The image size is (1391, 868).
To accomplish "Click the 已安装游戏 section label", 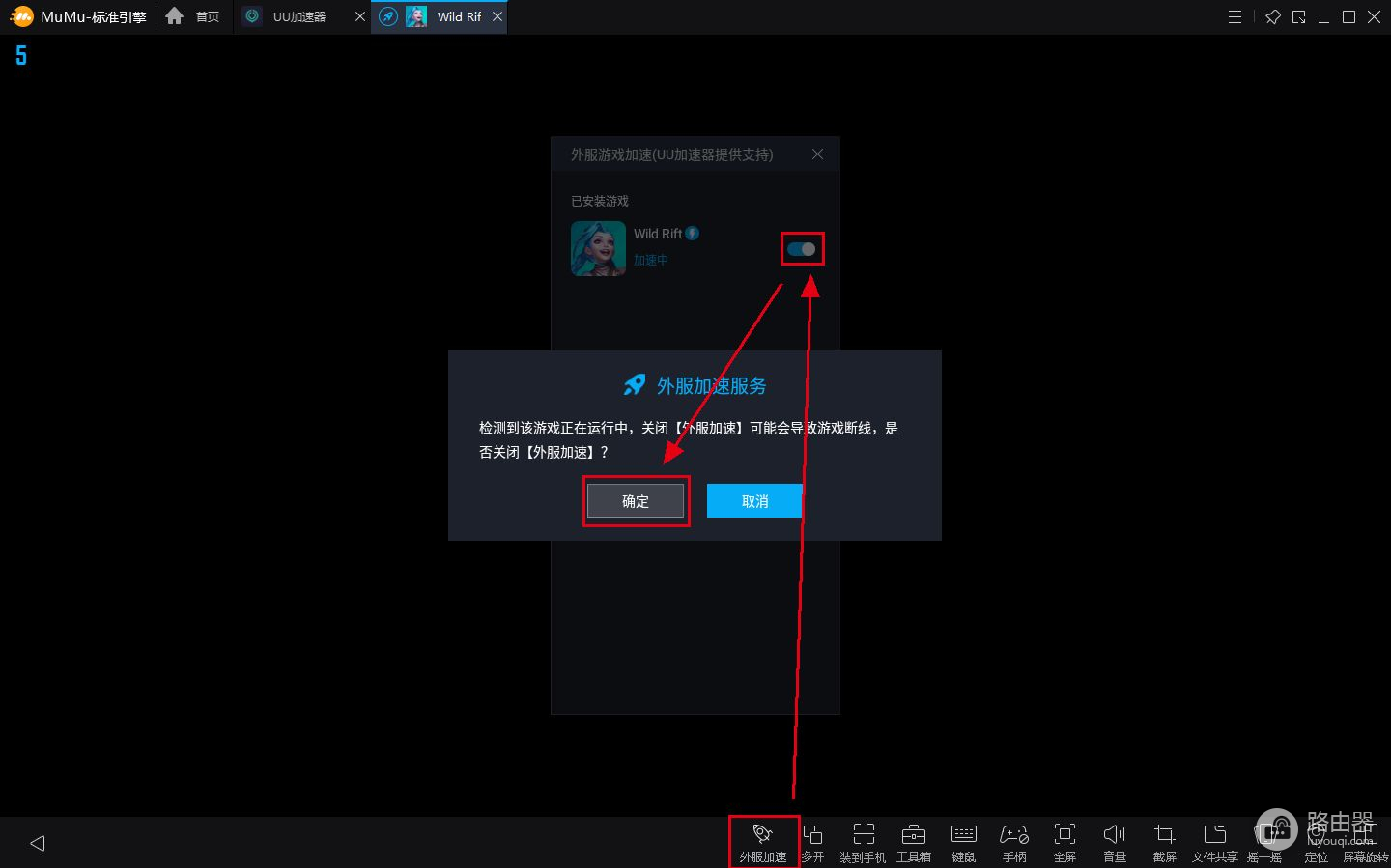I will point(600,201).
